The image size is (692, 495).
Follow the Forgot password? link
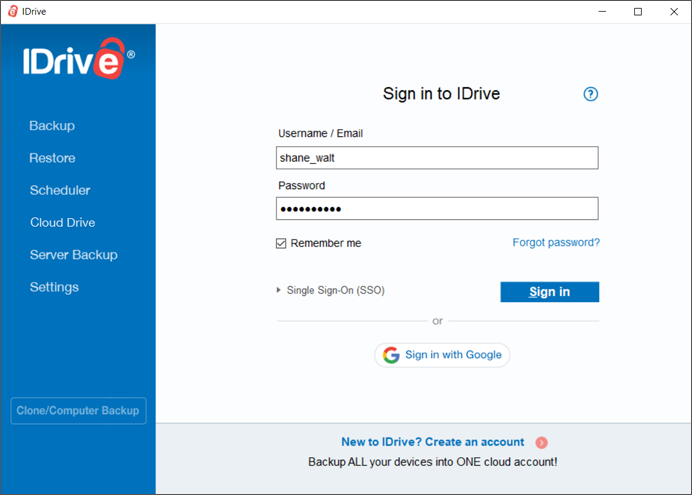point(556,242)
